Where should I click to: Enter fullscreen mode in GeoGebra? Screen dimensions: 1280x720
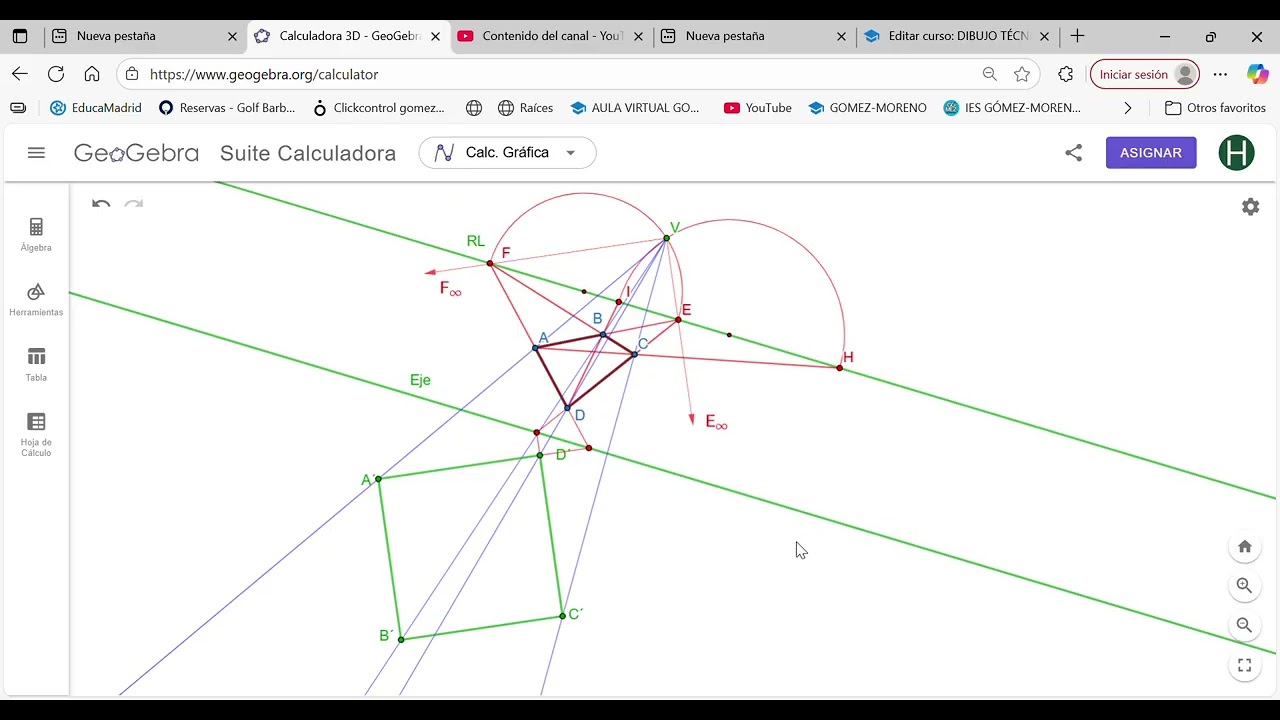click(1245, 665)
